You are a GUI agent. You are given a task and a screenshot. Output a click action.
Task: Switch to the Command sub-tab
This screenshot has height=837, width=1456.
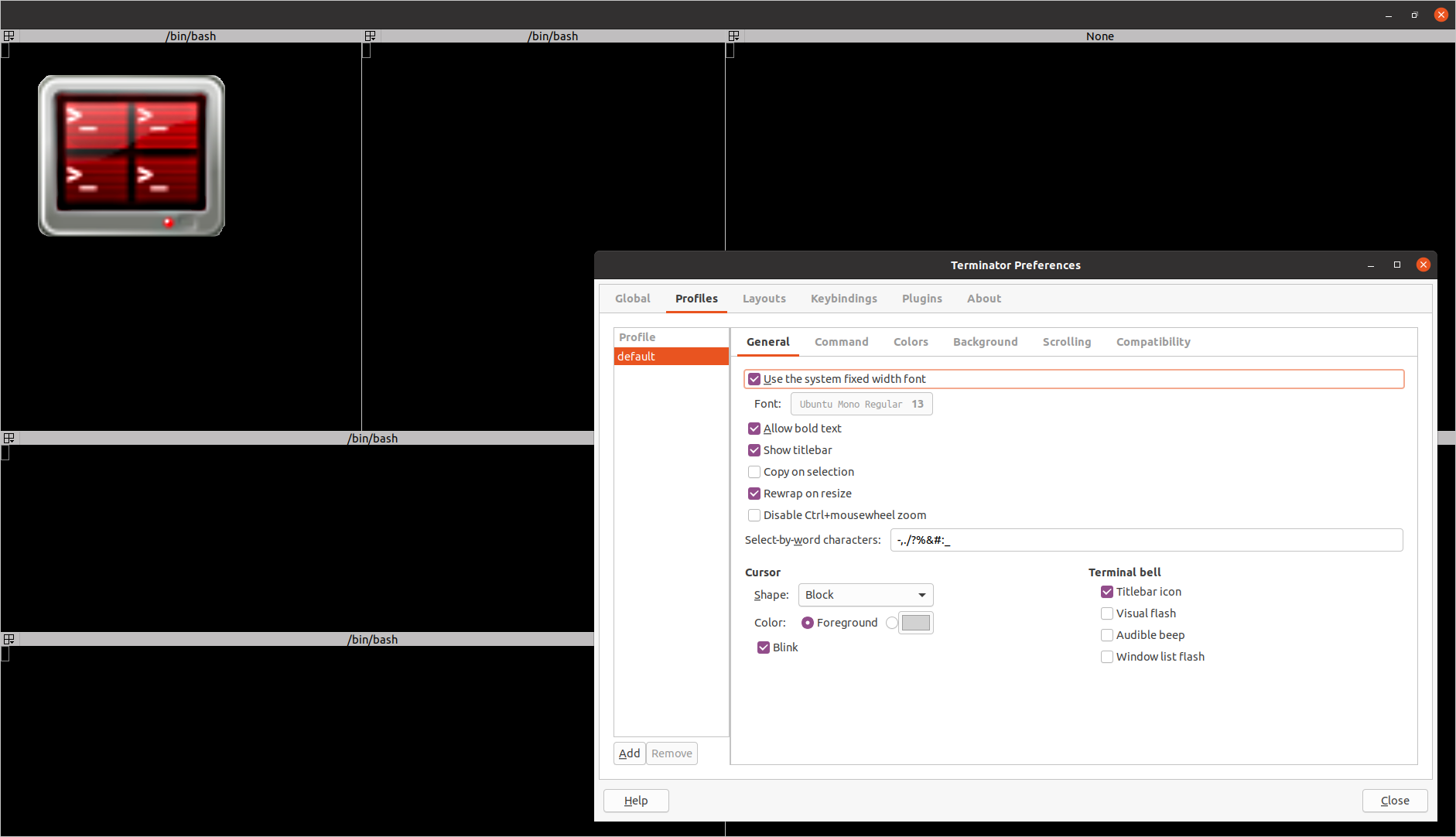point(842,342)
